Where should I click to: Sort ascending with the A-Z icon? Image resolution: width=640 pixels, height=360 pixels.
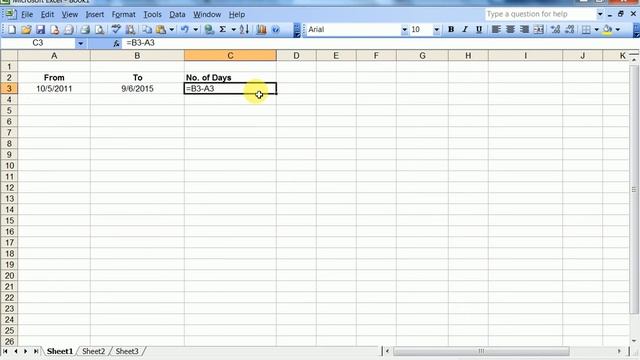(x=244, y=29)
